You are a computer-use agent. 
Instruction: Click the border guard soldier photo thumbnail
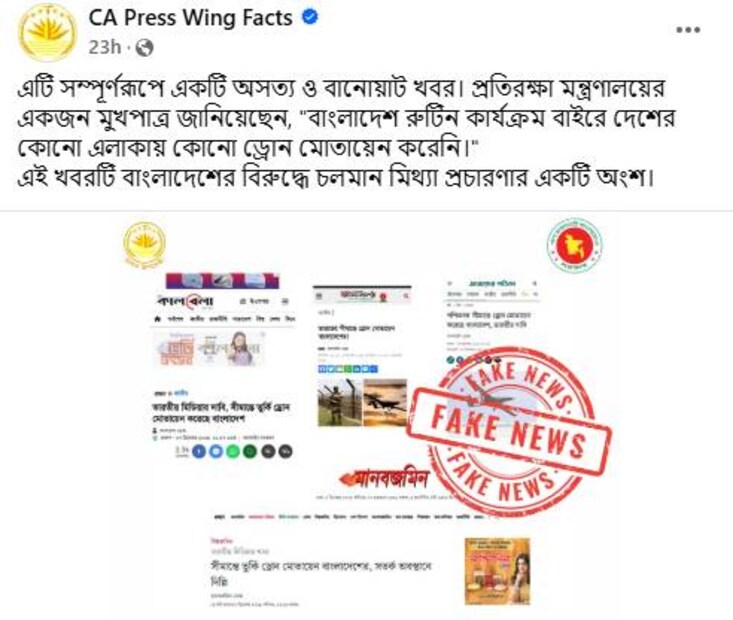[340, 403]
